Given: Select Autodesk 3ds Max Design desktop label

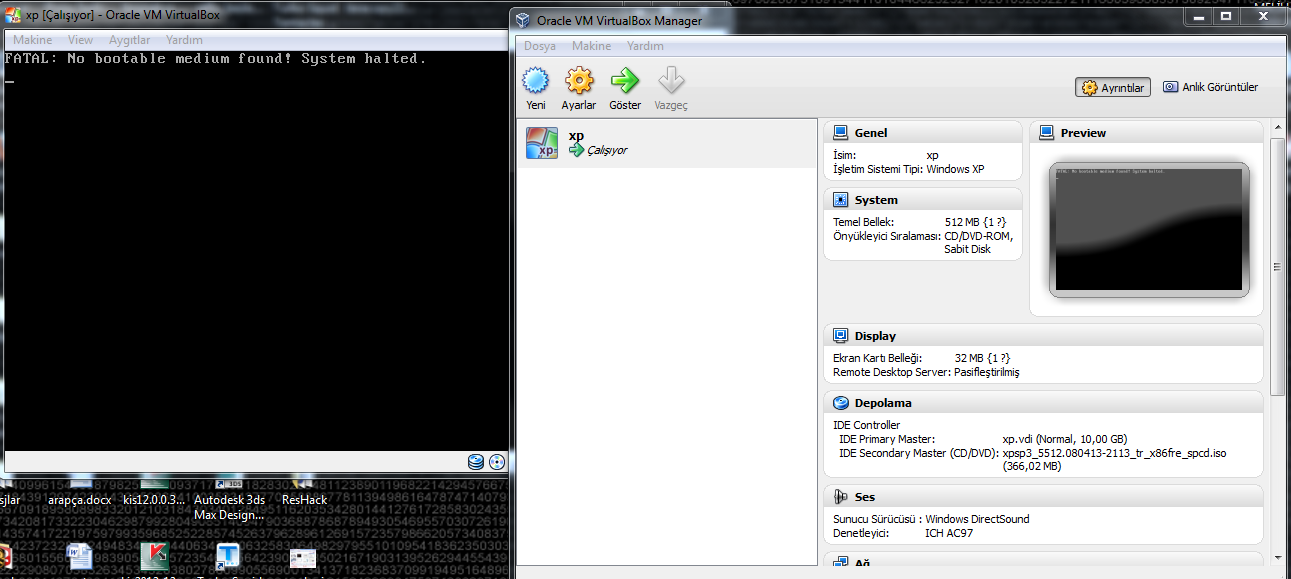Looking at the screenshot, I should coord(229,507).
